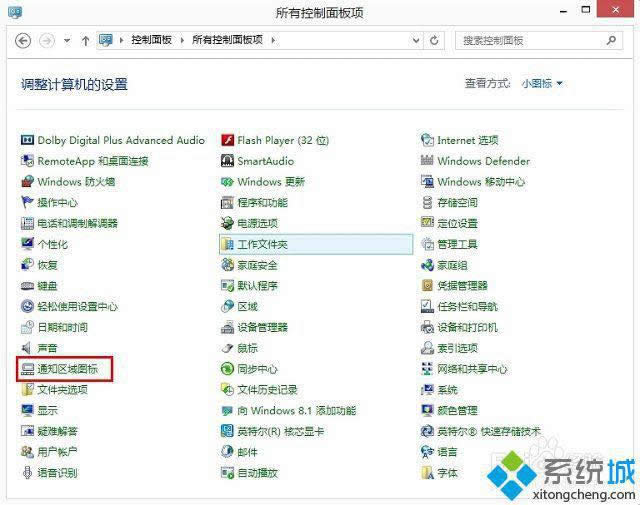Open the Flash Player (32 位) icon
Screen dimensions: 640x505
click(x=227, y=140)
